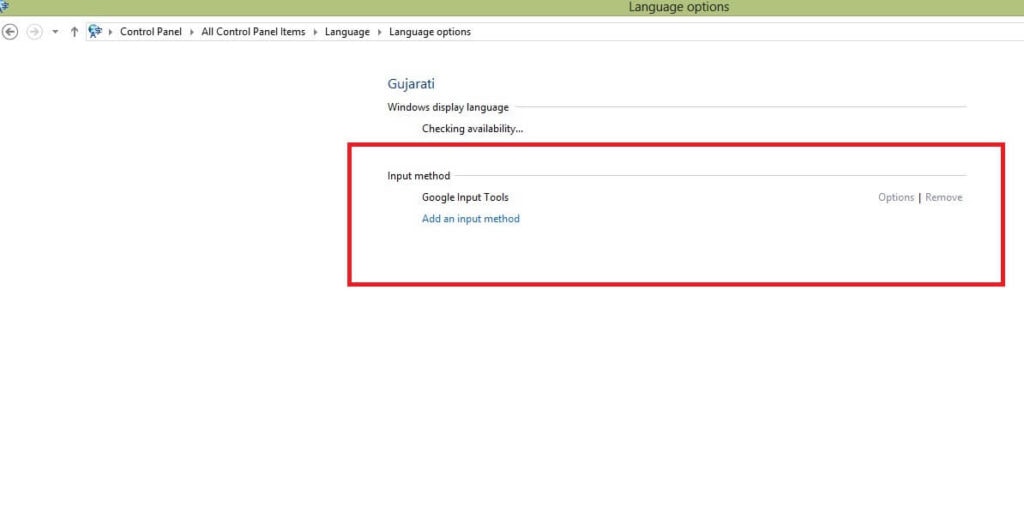Navigate to Control Panel breadcrumb
The height and width of the screenshot is (532, 1024).
pyautogui.click(x=151, y=32)
